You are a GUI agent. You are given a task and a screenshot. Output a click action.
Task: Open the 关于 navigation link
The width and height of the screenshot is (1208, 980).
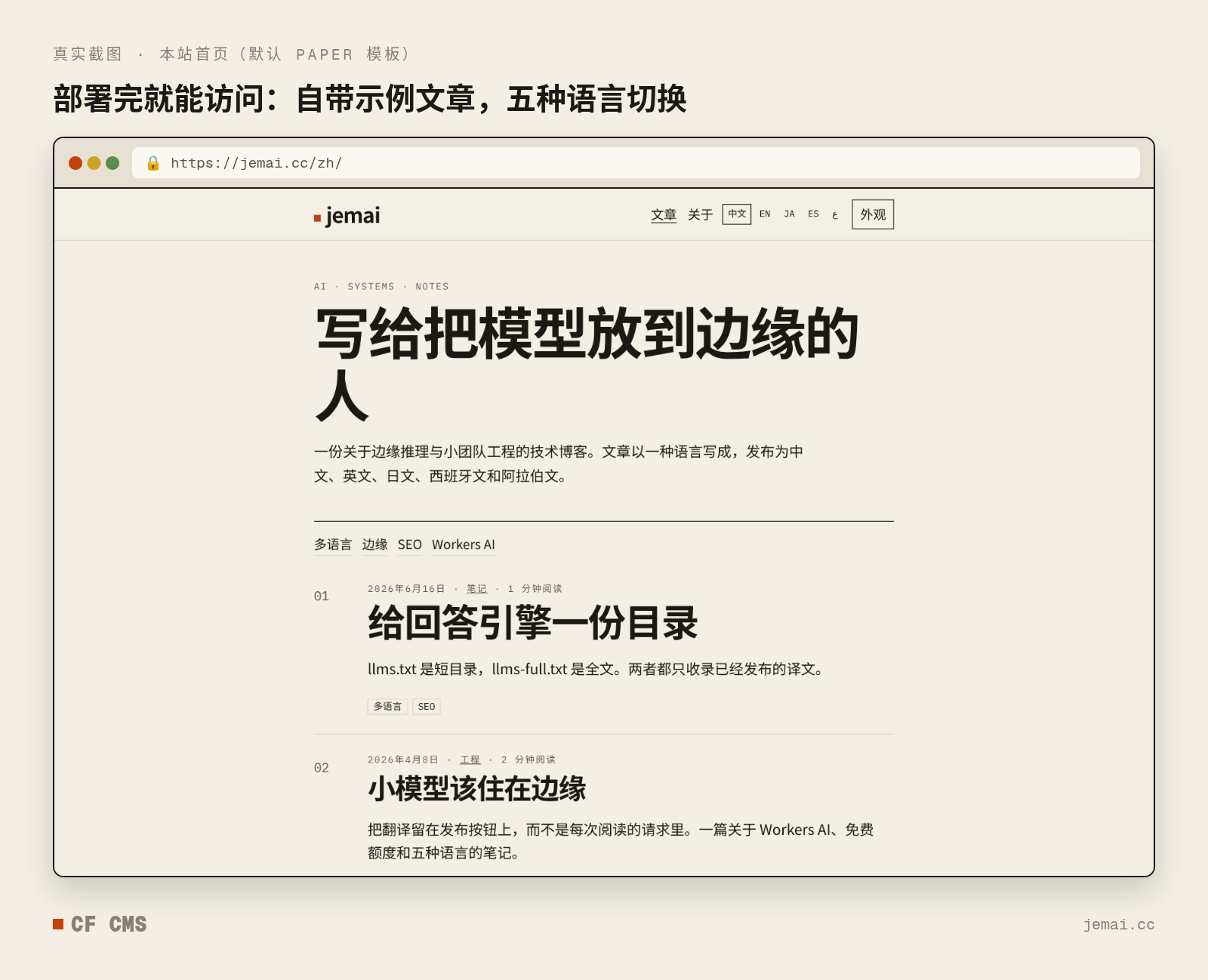[x=700, y=215]
